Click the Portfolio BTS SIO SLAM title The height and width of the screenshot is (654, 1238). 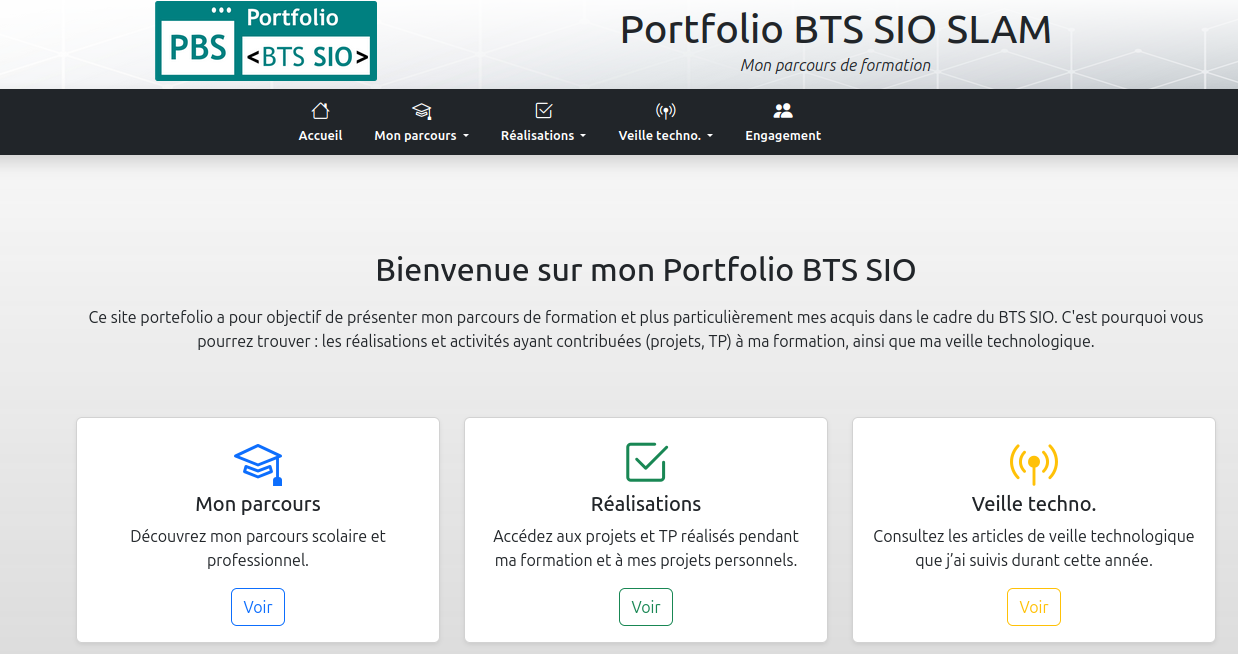pyautogui.click(x=835, y=29)
